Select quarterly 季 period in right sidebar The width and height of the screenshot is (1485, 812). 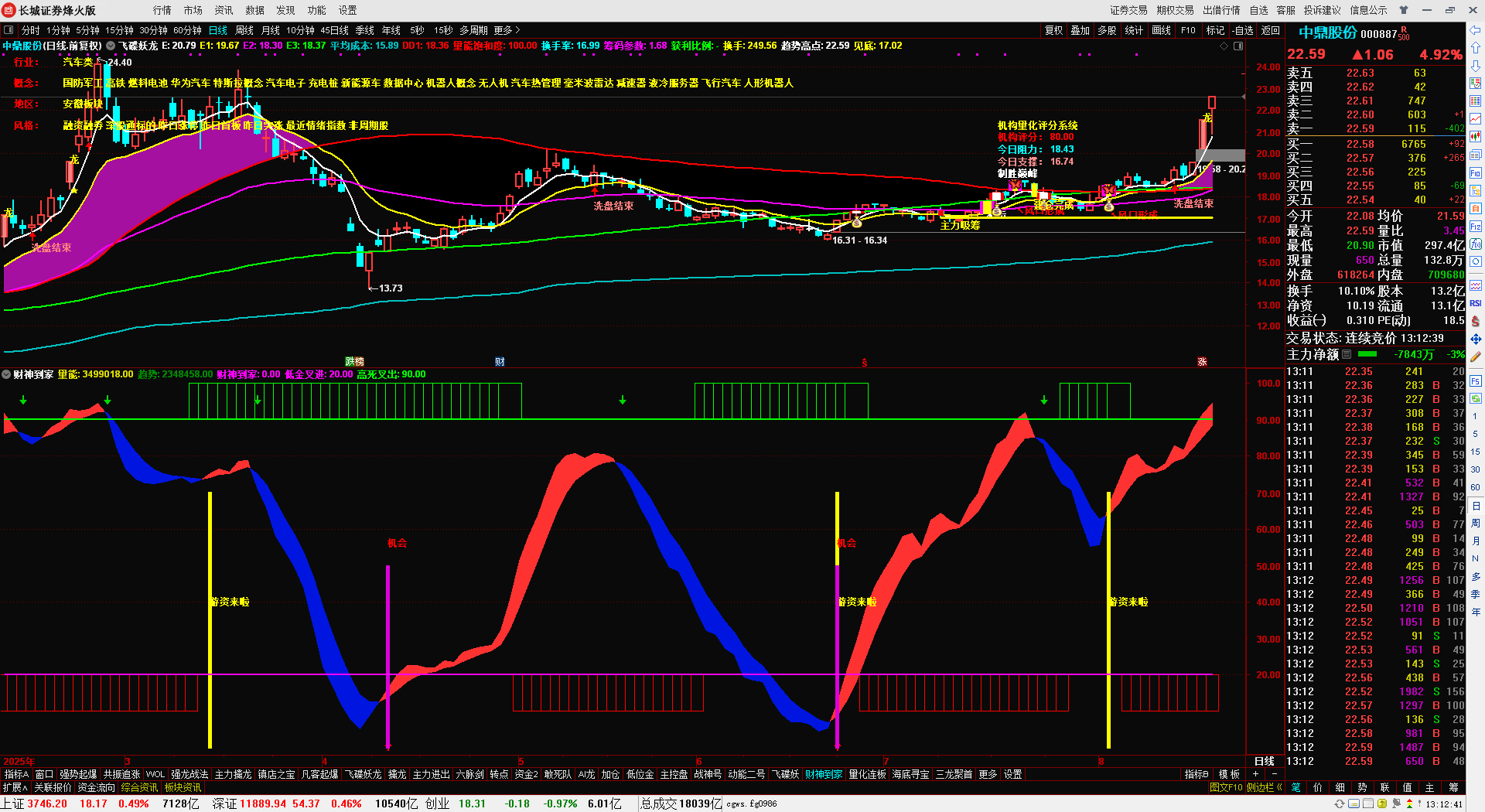coord(1476,594)
